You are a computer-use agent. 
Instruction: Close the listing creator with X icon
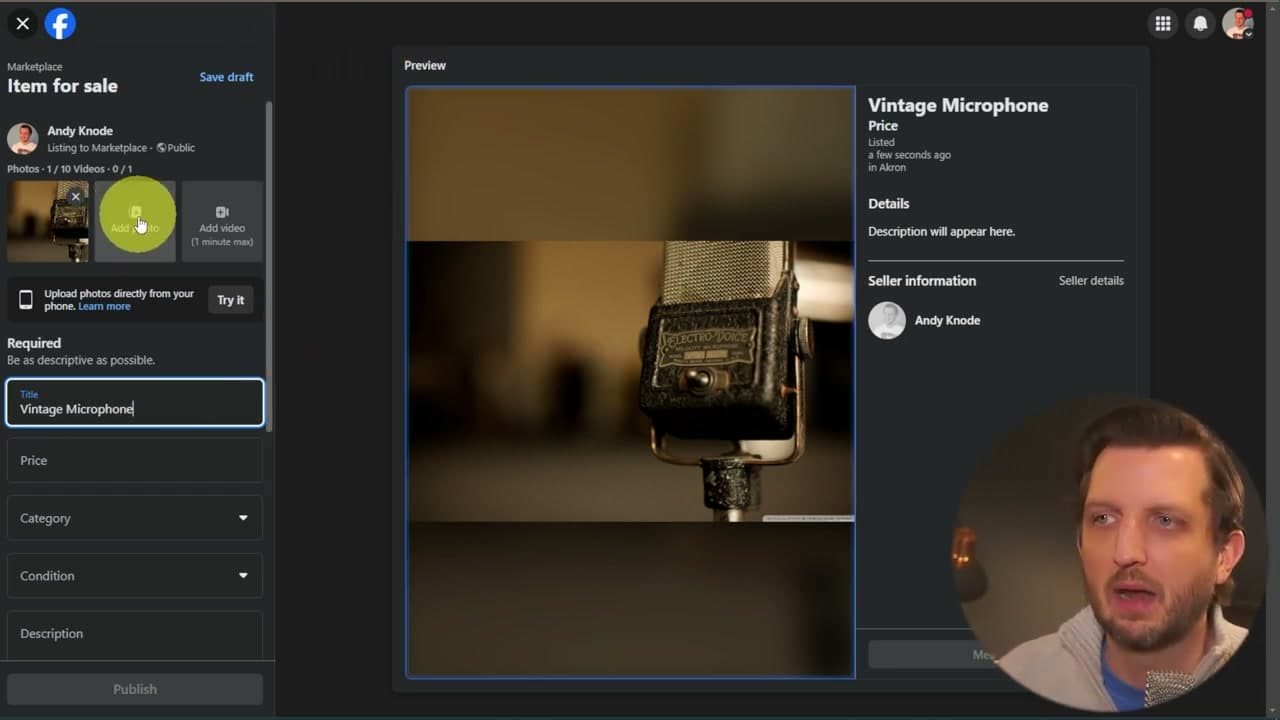23,23
